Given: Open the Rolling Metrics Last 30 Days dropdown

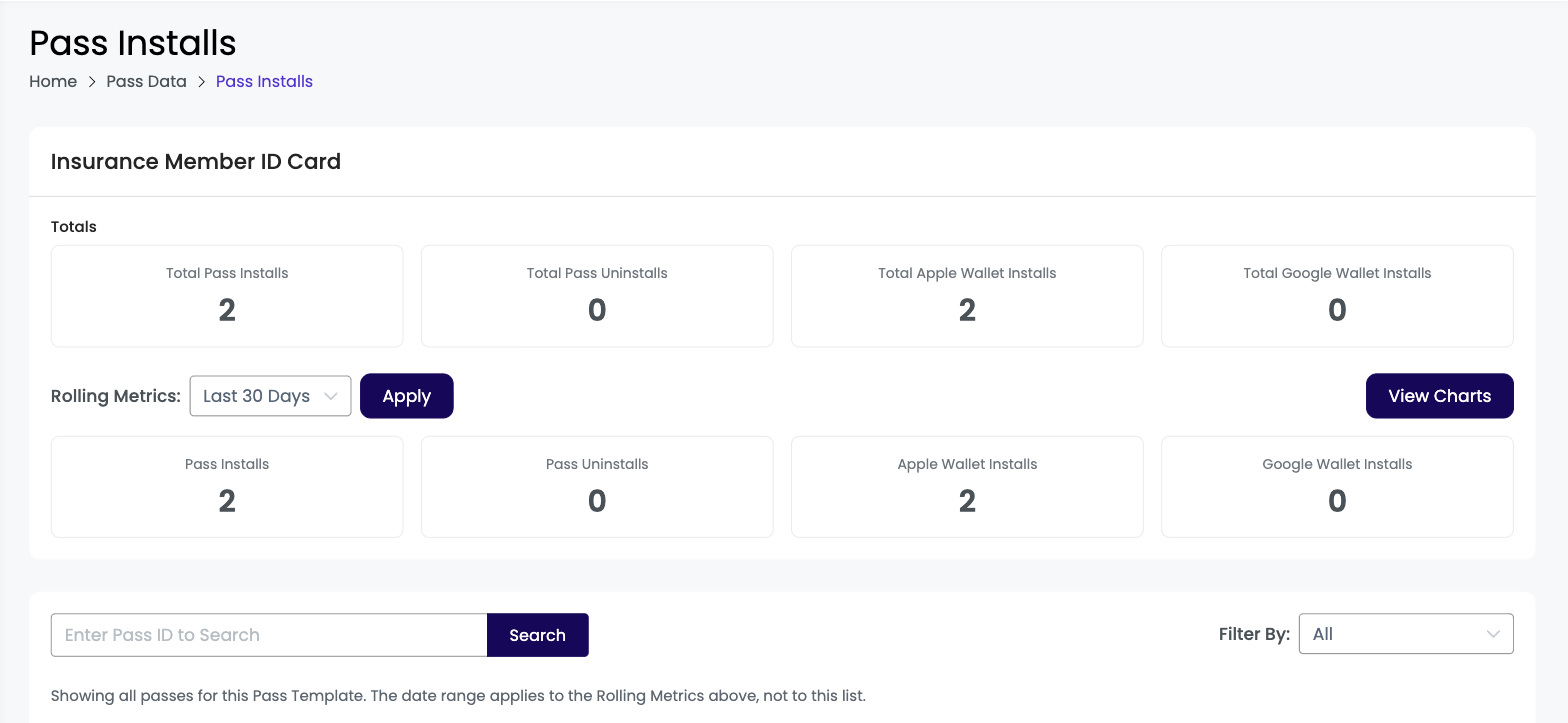Looking at the screenshot, I should coord(270,396).
